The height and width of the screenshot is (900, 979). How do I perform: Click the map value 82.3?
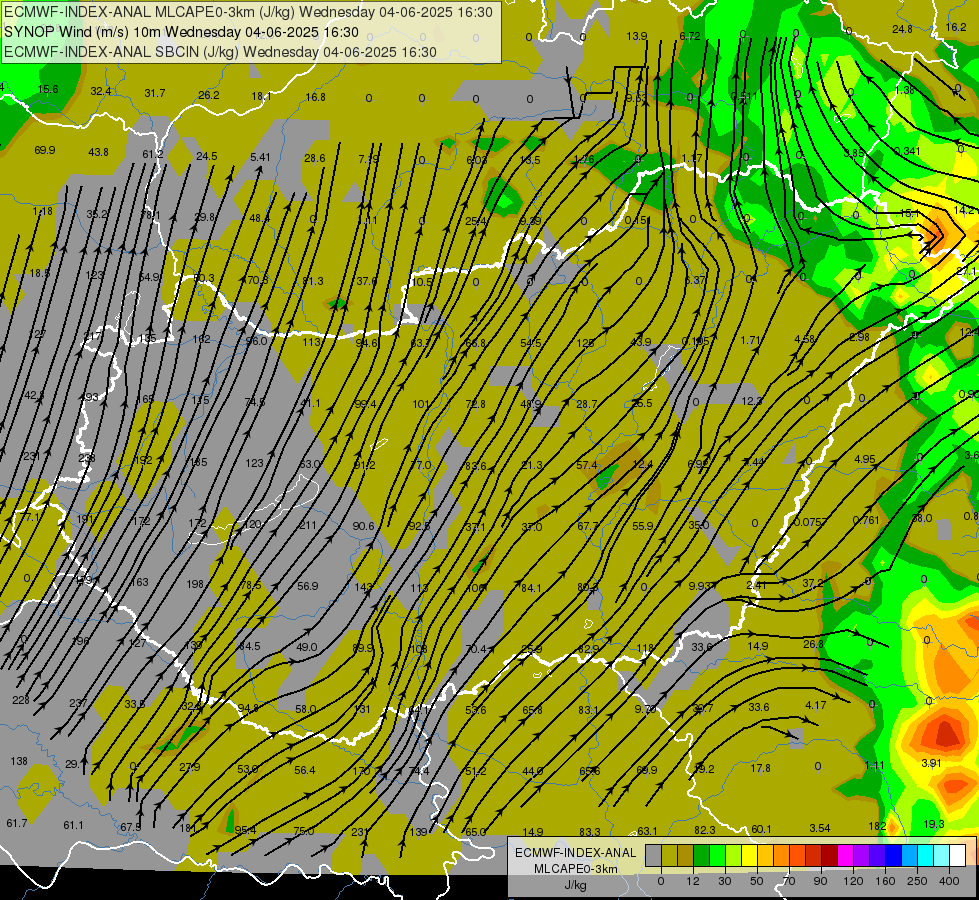(704, 830)
